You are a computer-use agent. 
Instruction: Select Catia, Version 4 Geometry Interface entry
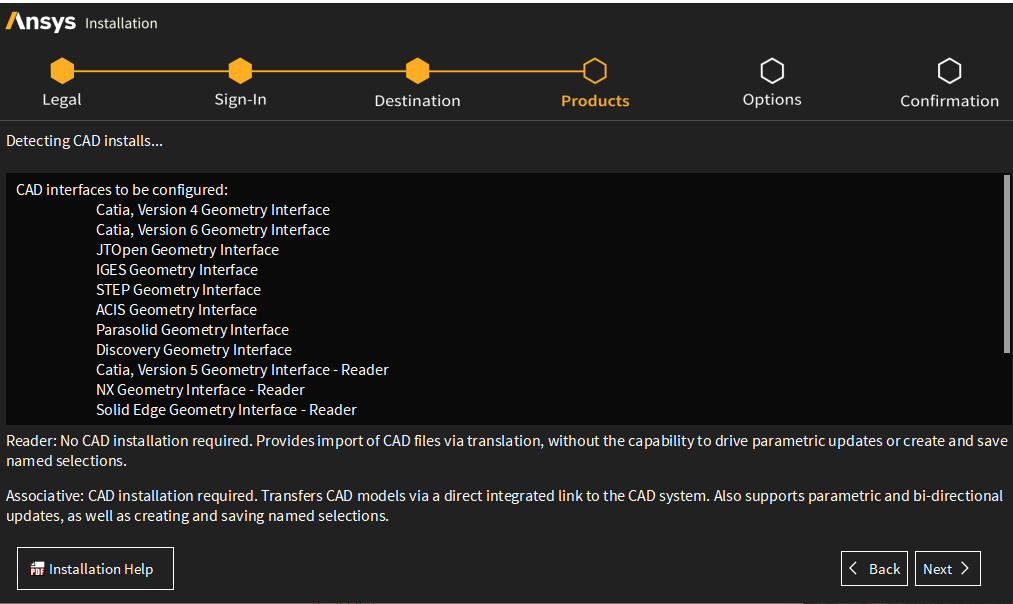point(212,210)
